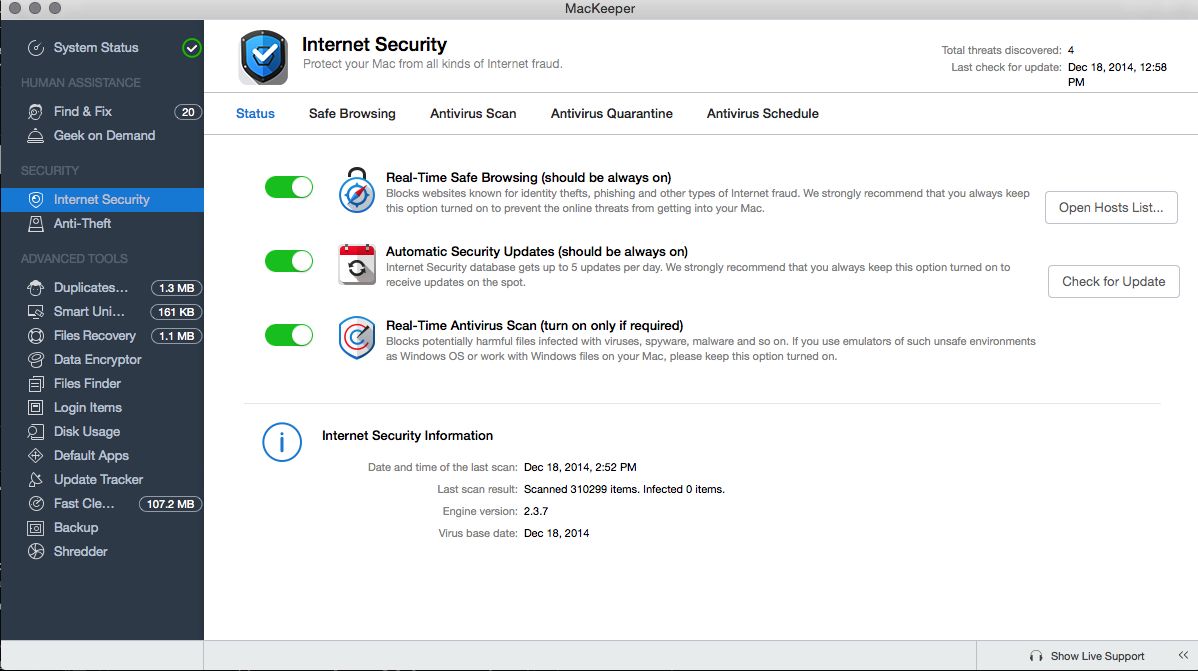This screenshot has height=671, width=1198.
Task: Open the Backup tool label
Action: tap(76, 528)
